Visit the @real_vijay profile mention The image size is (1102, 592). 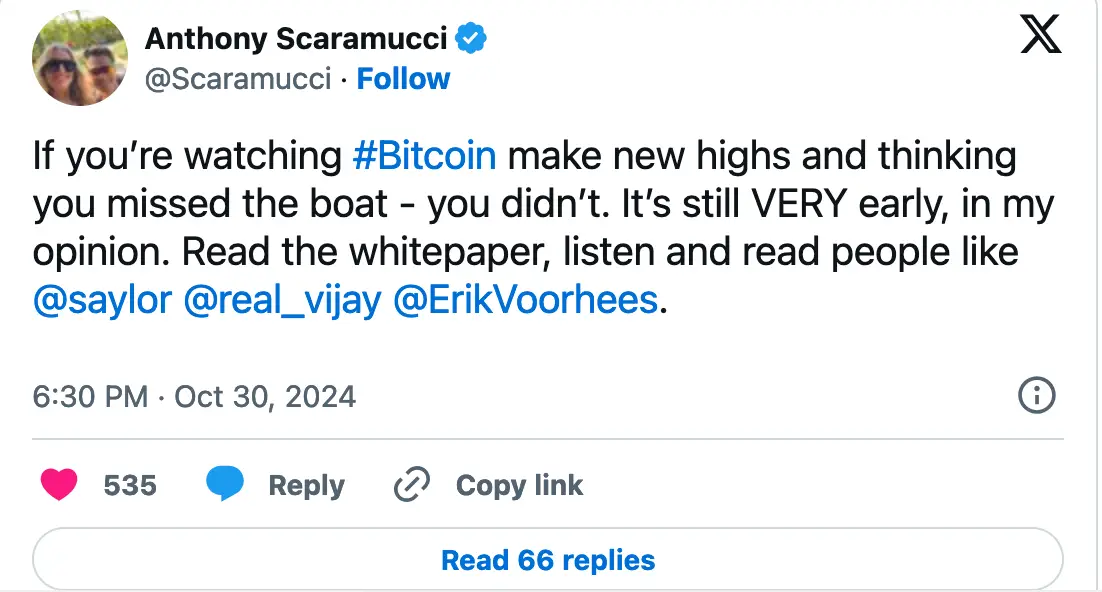283,301
